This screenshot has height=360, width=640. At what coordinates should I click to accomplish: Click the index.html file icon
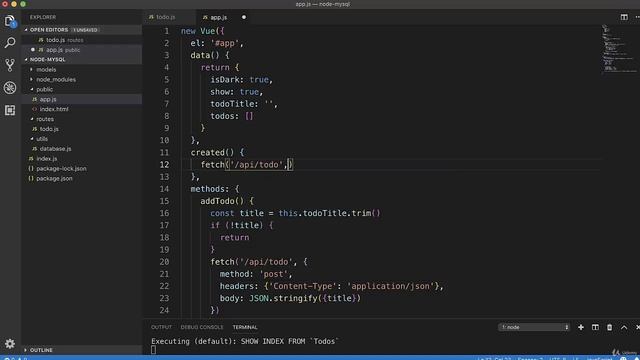point(34,109)
